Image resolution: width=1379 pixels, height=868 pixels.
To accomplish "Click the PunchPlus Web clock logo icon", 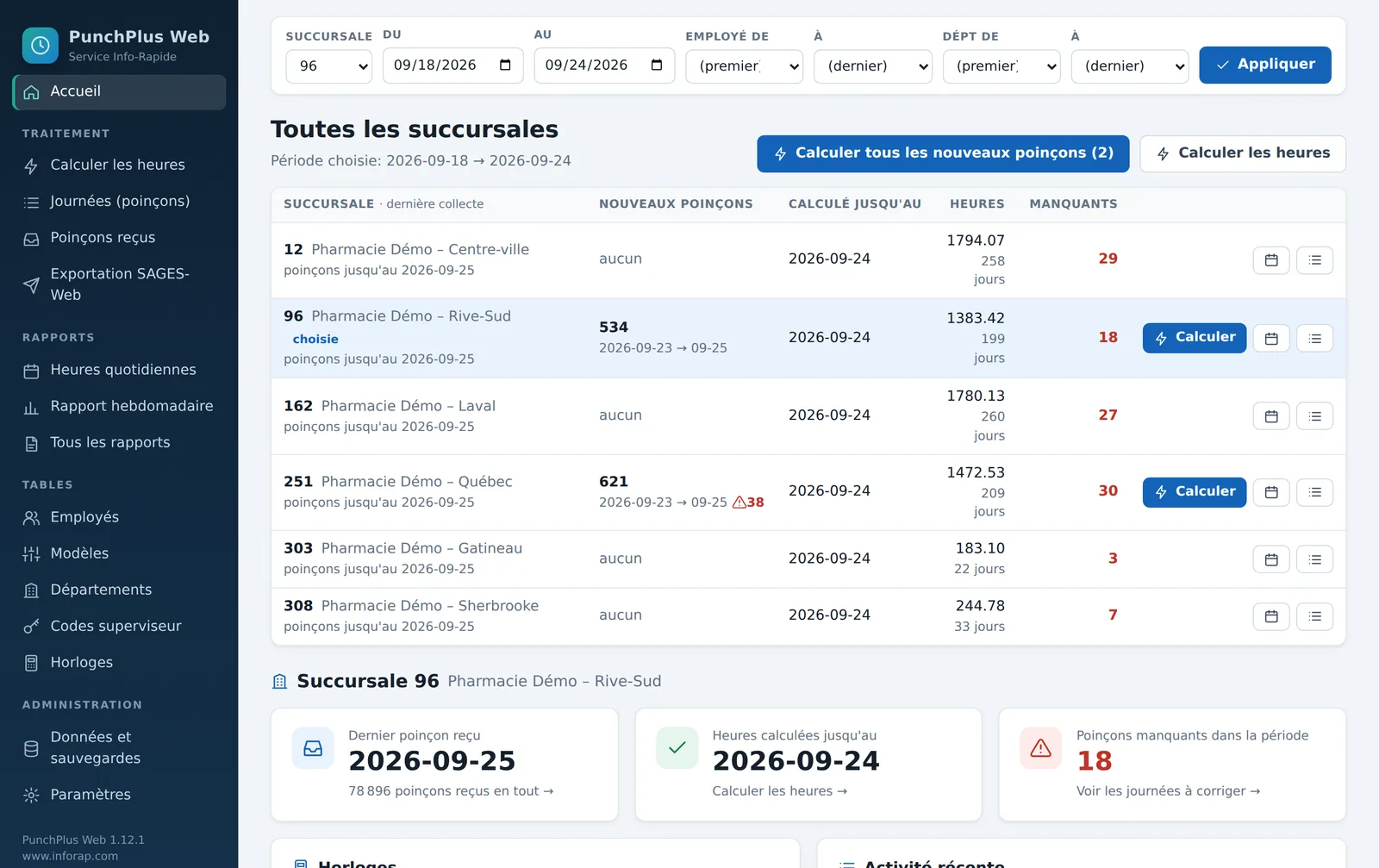I will pos(41,46).
